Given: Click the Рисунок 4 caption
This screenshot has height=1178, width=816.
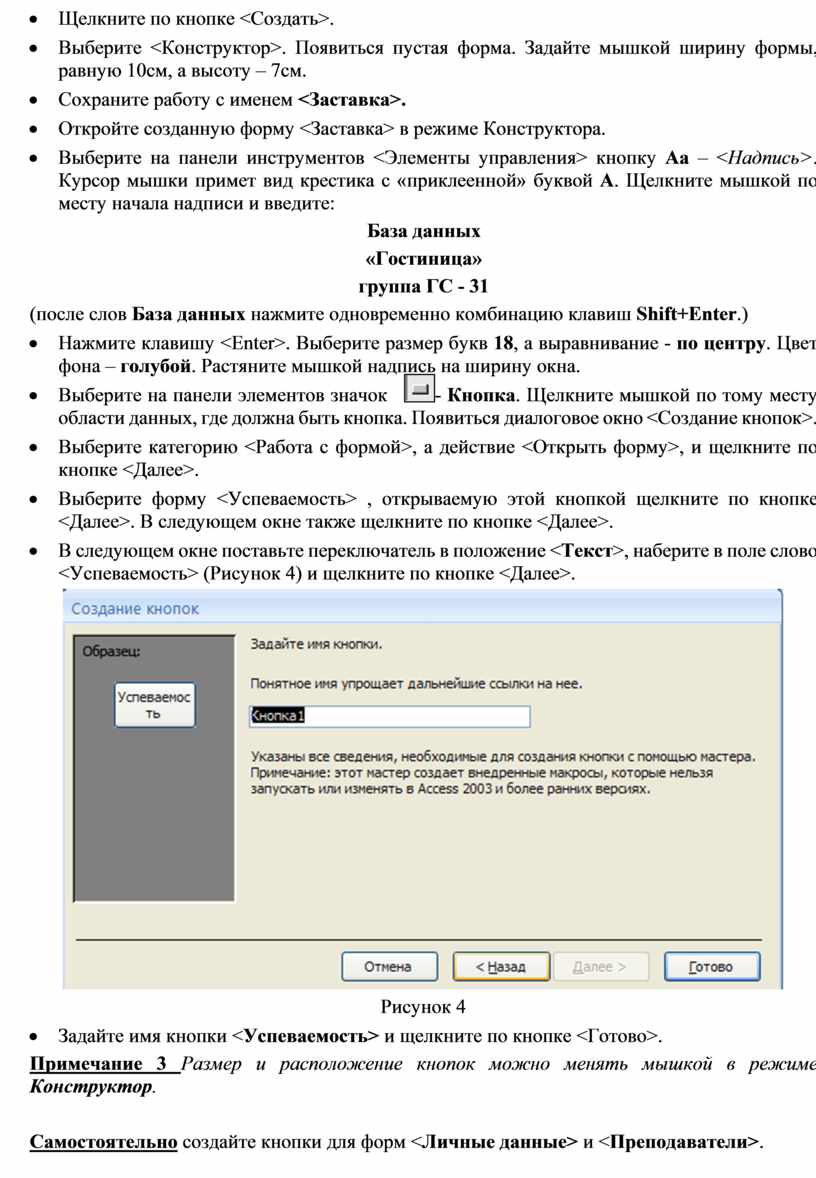Looking at the screenshot, I should pyautogui.click(x=423, y=1007).
